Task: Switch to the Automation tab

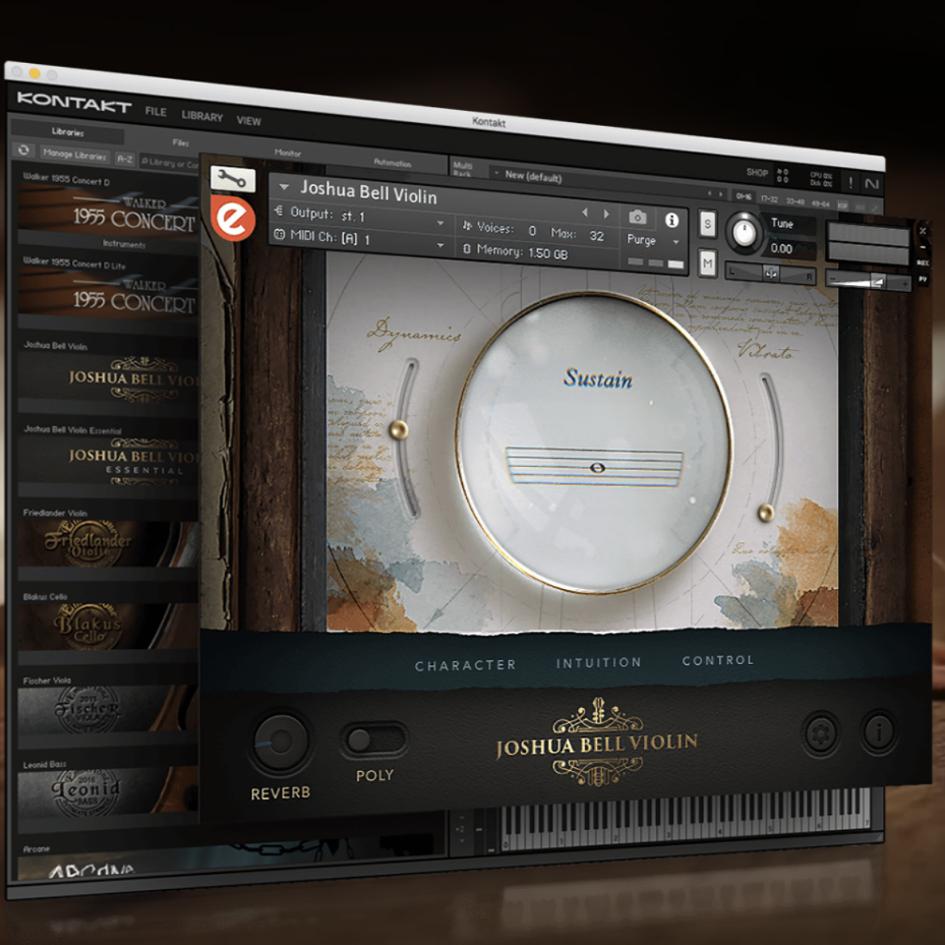Action: point(392,163)
